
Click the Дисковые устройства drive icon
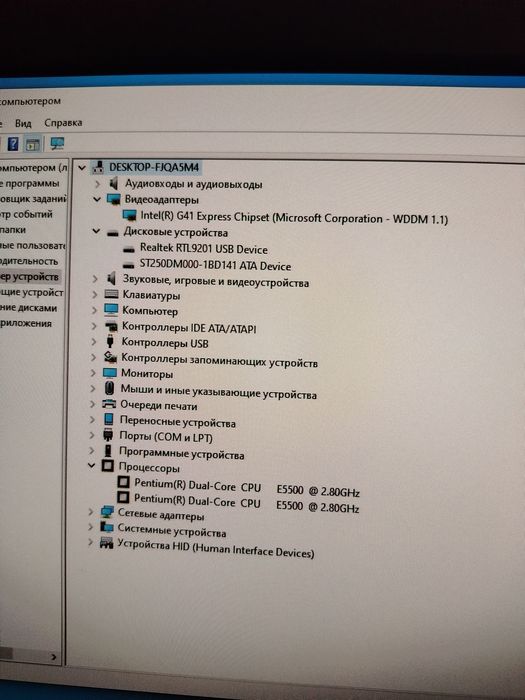tap(112, 233)
